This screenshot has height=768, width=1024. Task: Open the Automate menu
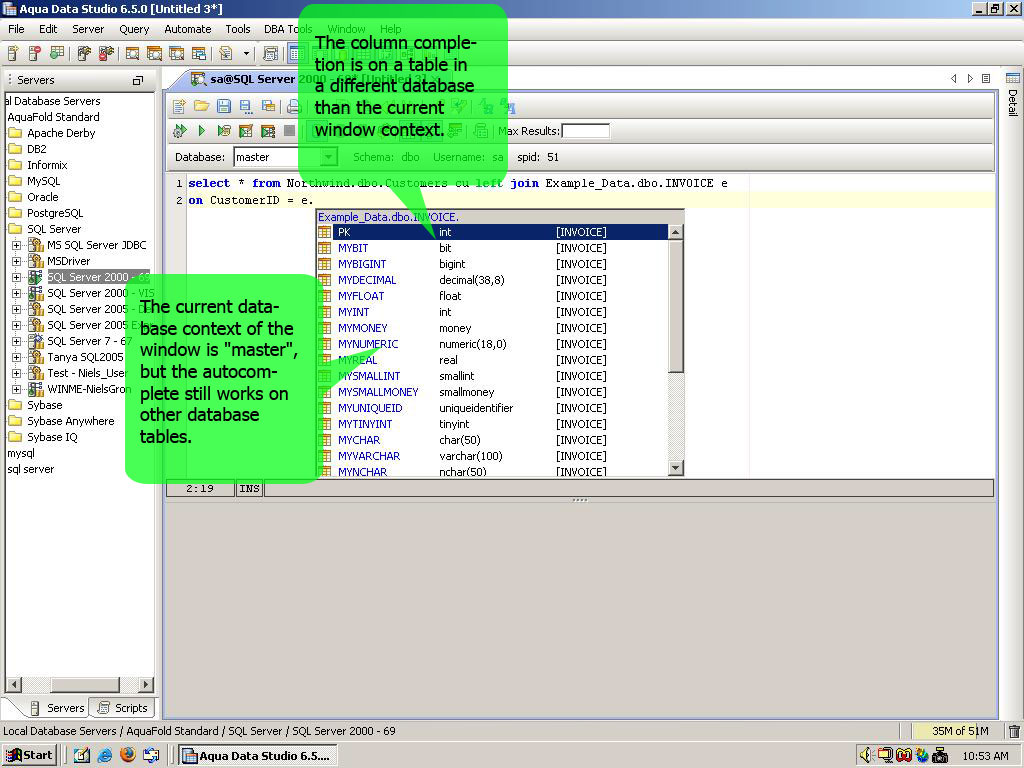188,29
